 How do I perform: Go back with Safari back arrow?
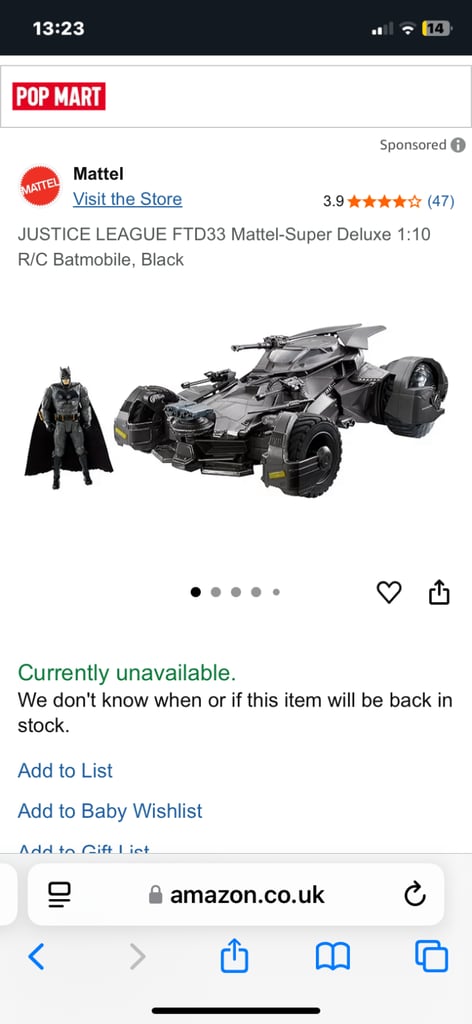tap(37, 957)
